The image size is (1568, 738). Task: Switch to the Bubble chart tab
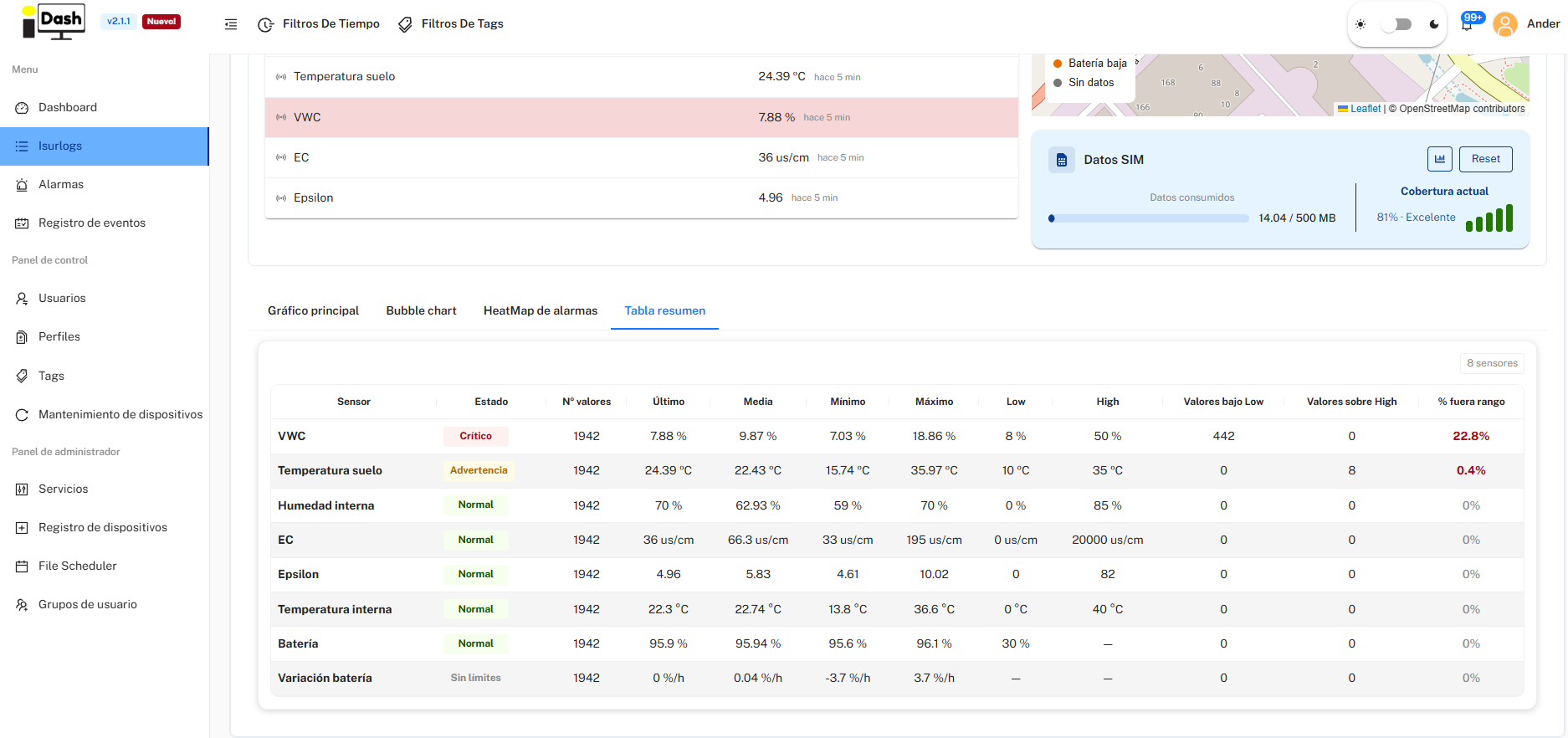click(x=422, y=310)
